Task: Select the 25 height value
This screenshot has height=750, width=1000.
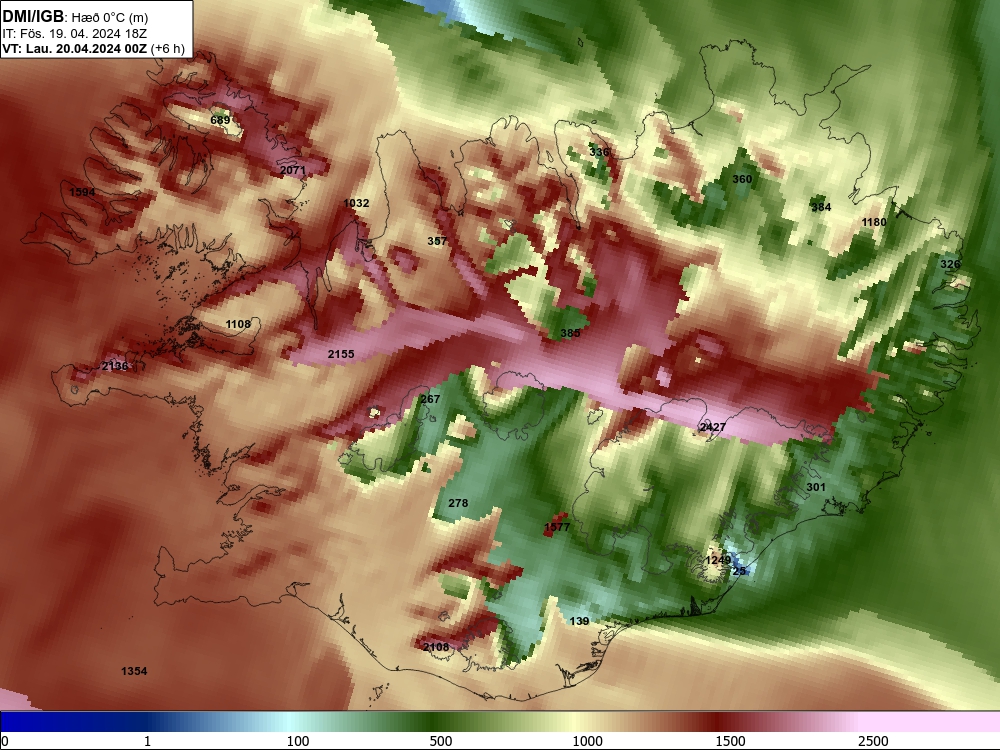Action: click(739, 571)
